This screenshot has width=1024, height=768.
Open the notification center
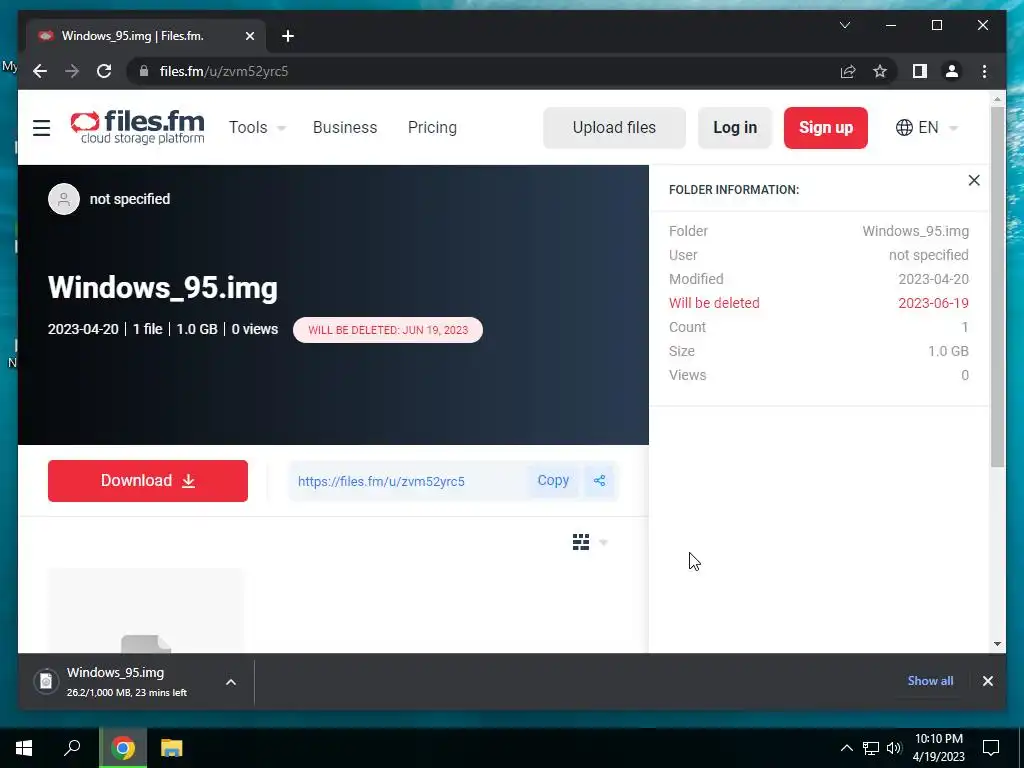tap(991, 748)
